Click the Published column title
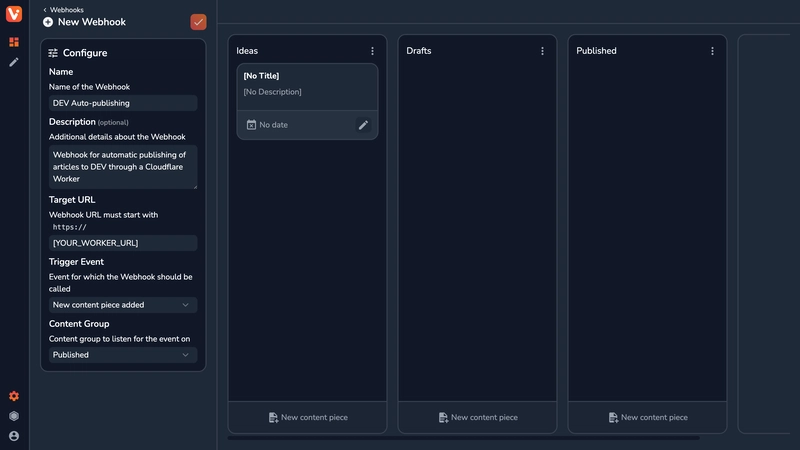 596,51
